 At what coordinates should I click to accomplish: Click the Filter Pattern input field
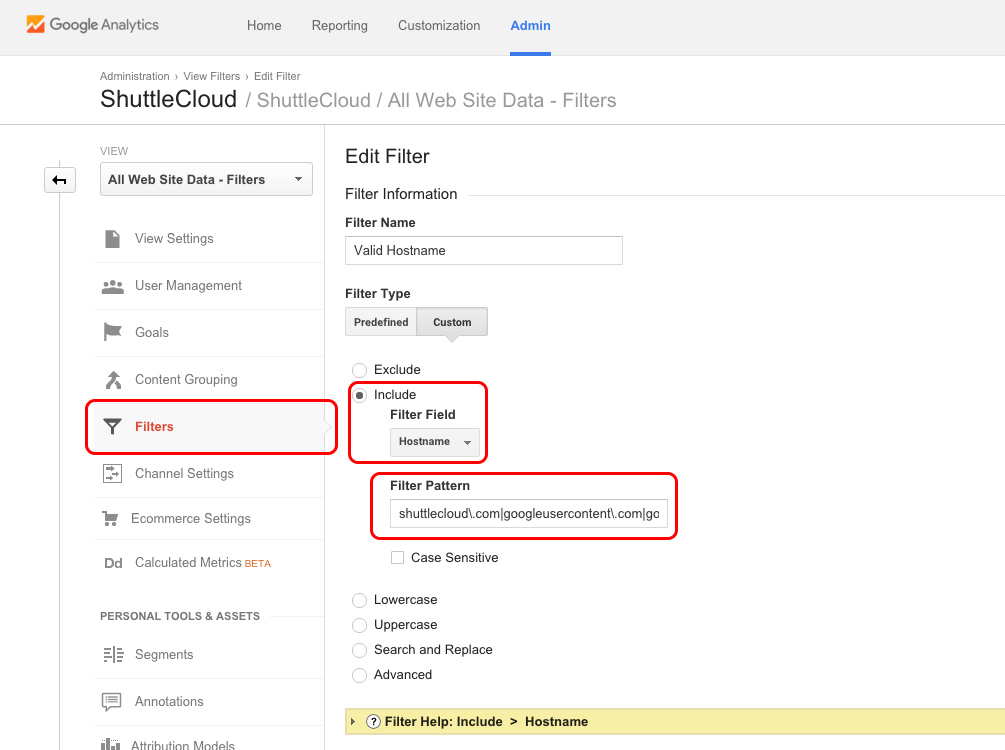[529, 513]
